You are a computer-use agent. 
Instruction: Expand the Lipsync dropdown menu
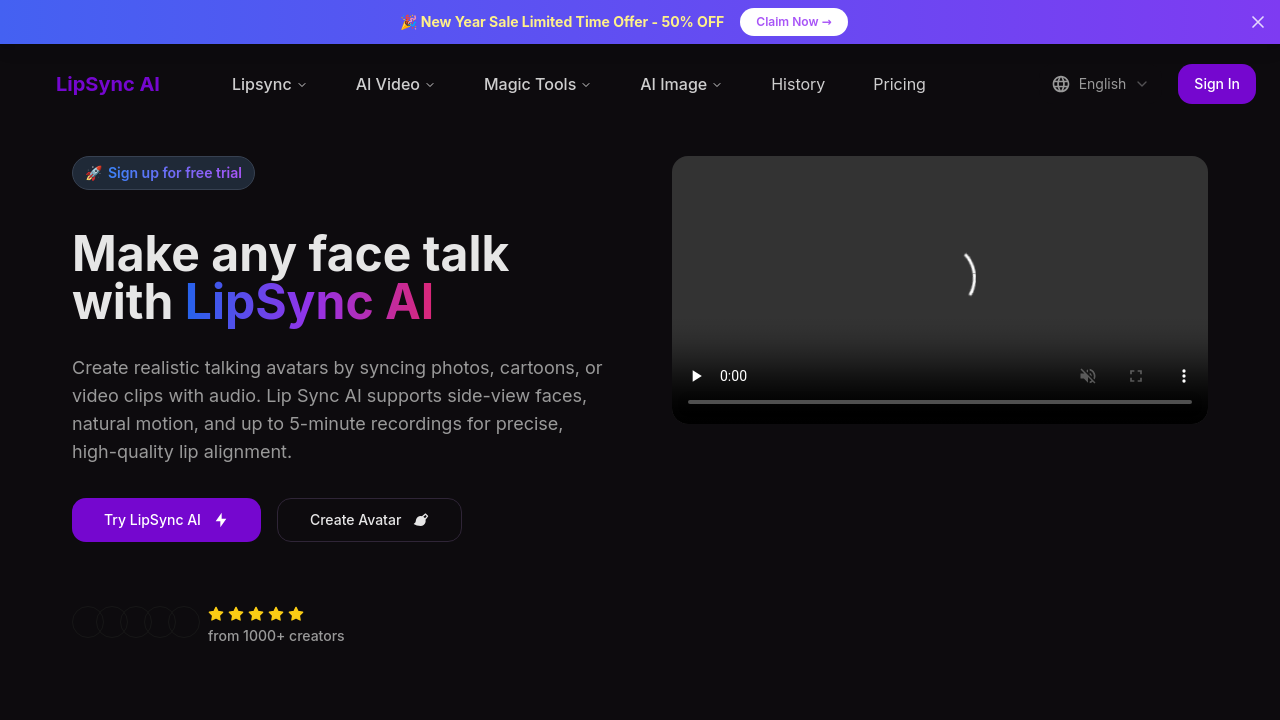pyautogui.click(x=269, y=84)
